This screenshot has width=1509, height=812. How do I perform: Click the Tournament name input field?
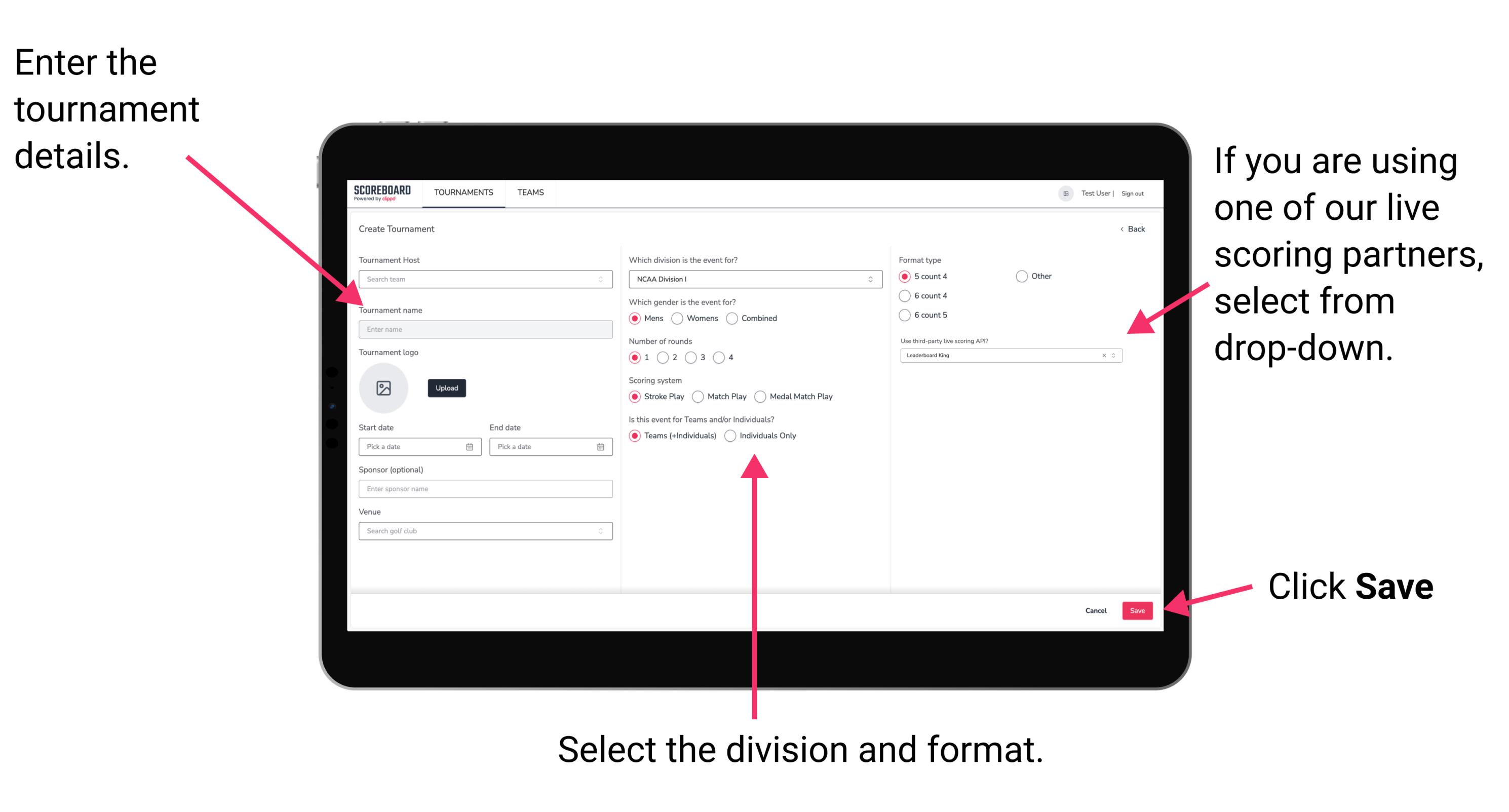point(485,328)
